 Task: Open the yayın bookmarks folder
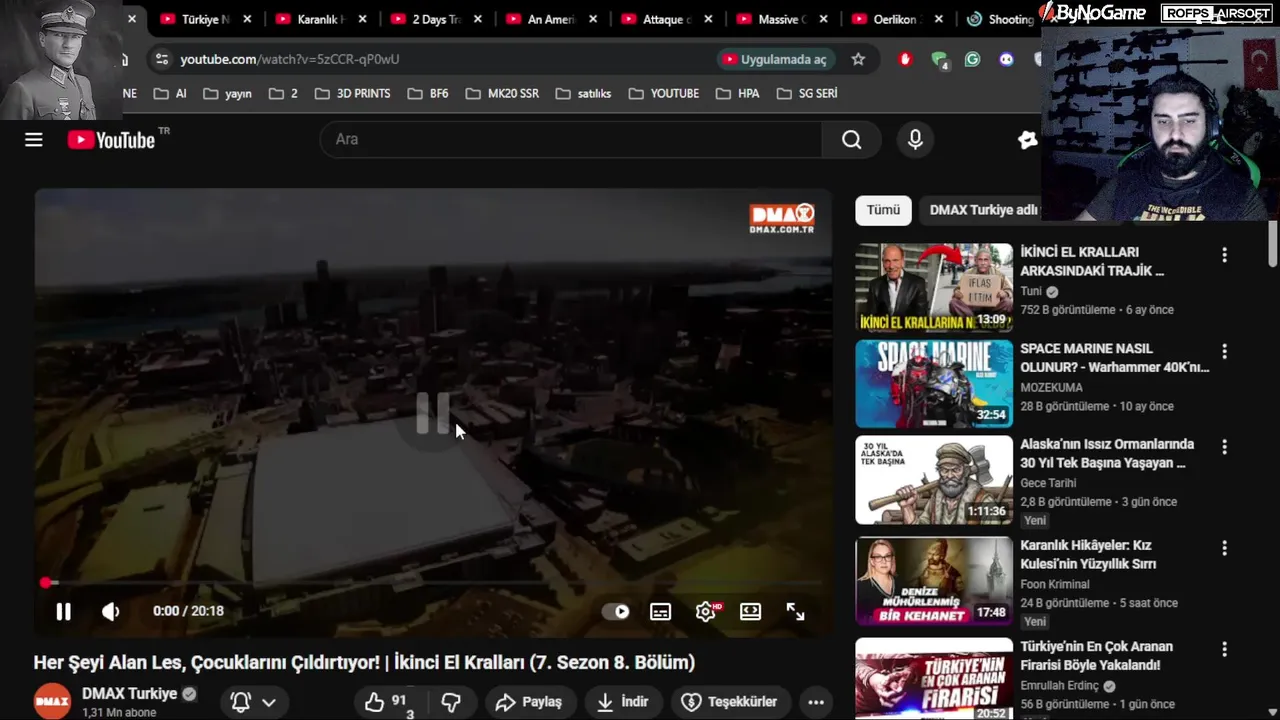pos(228,93)
